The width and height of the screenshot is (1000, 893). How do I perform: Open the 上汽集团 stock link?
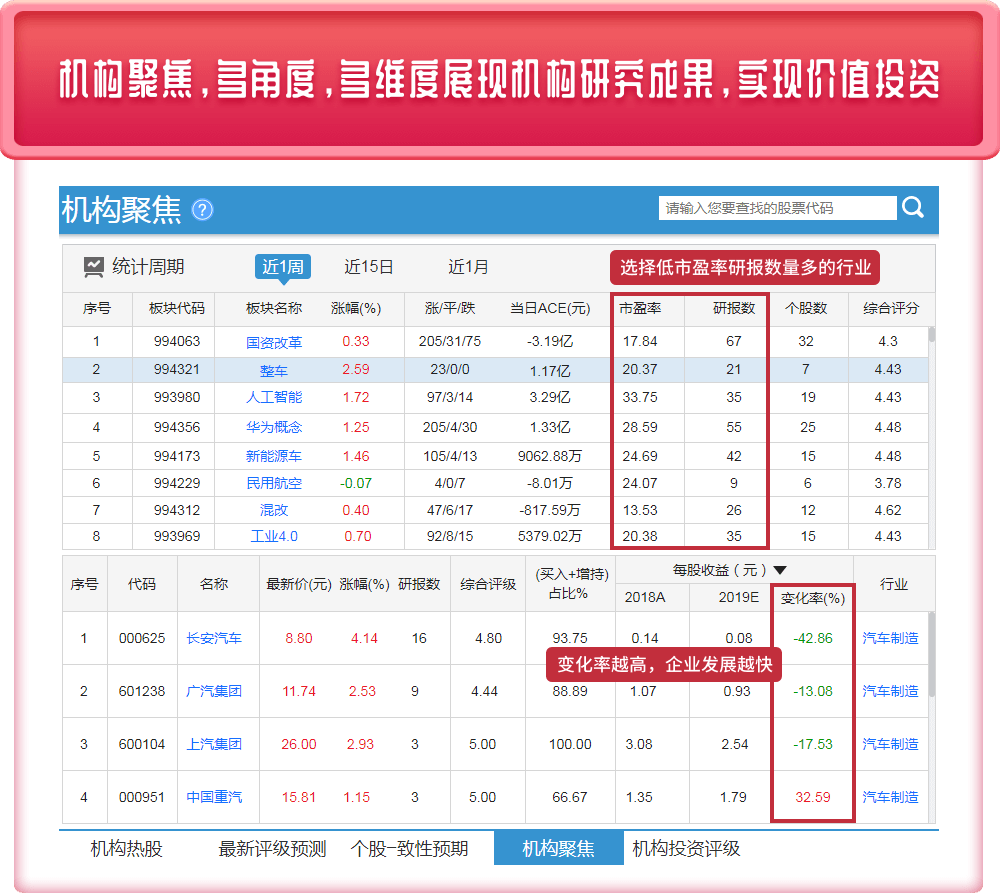point(214,744)
